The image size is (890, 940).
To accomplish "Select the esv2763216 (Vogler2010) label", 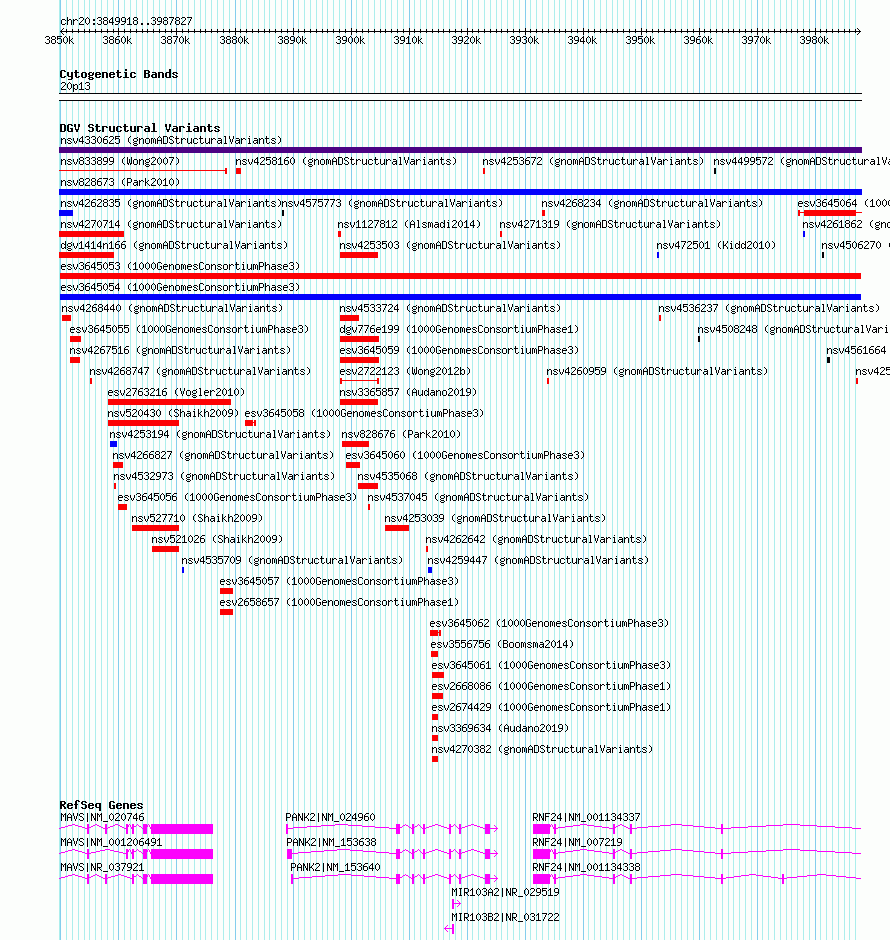I will [x=176, y=392].
